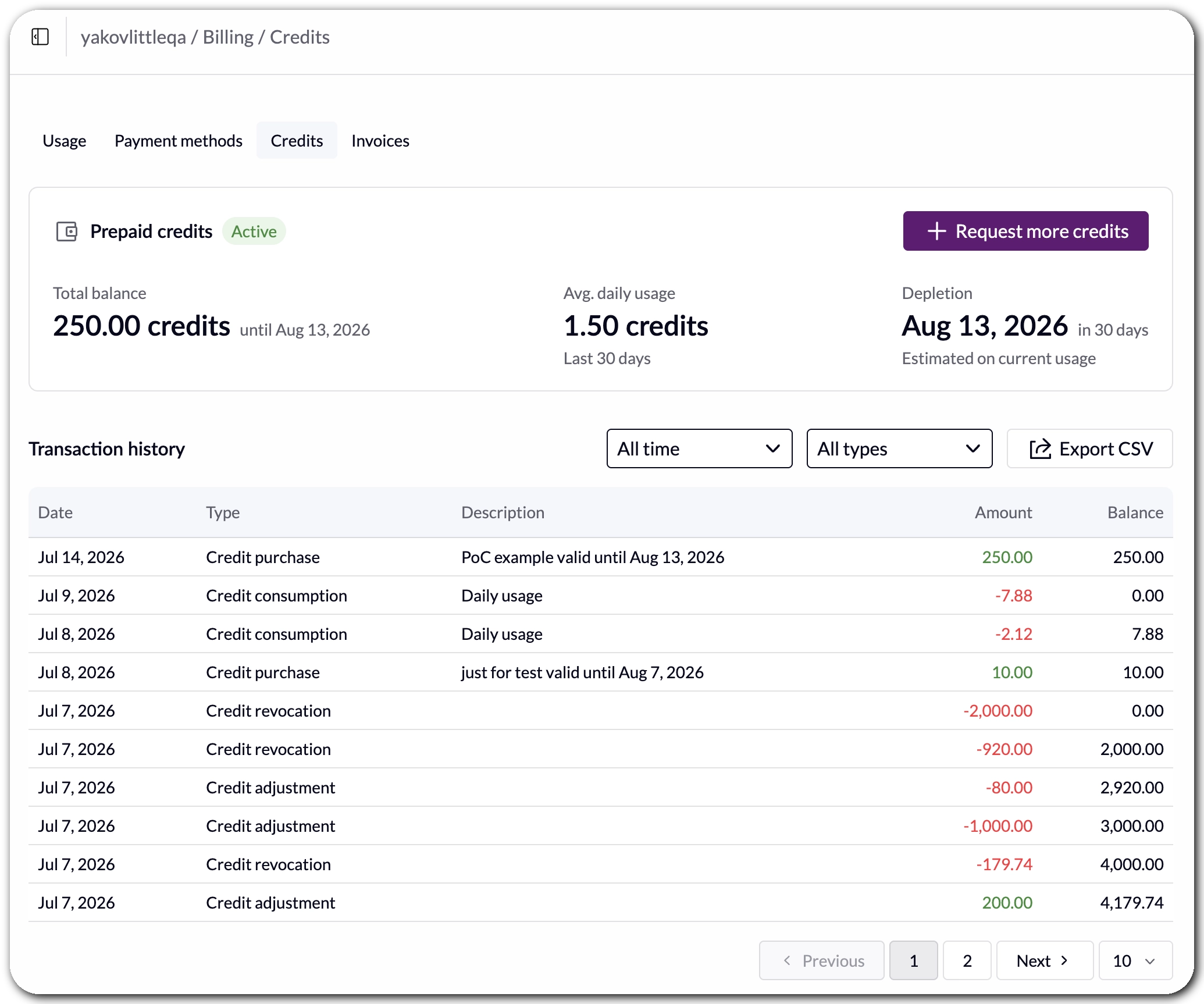
Task: Click the yakovlittleqa breadcrumb link
Action: tap(133, 37)
